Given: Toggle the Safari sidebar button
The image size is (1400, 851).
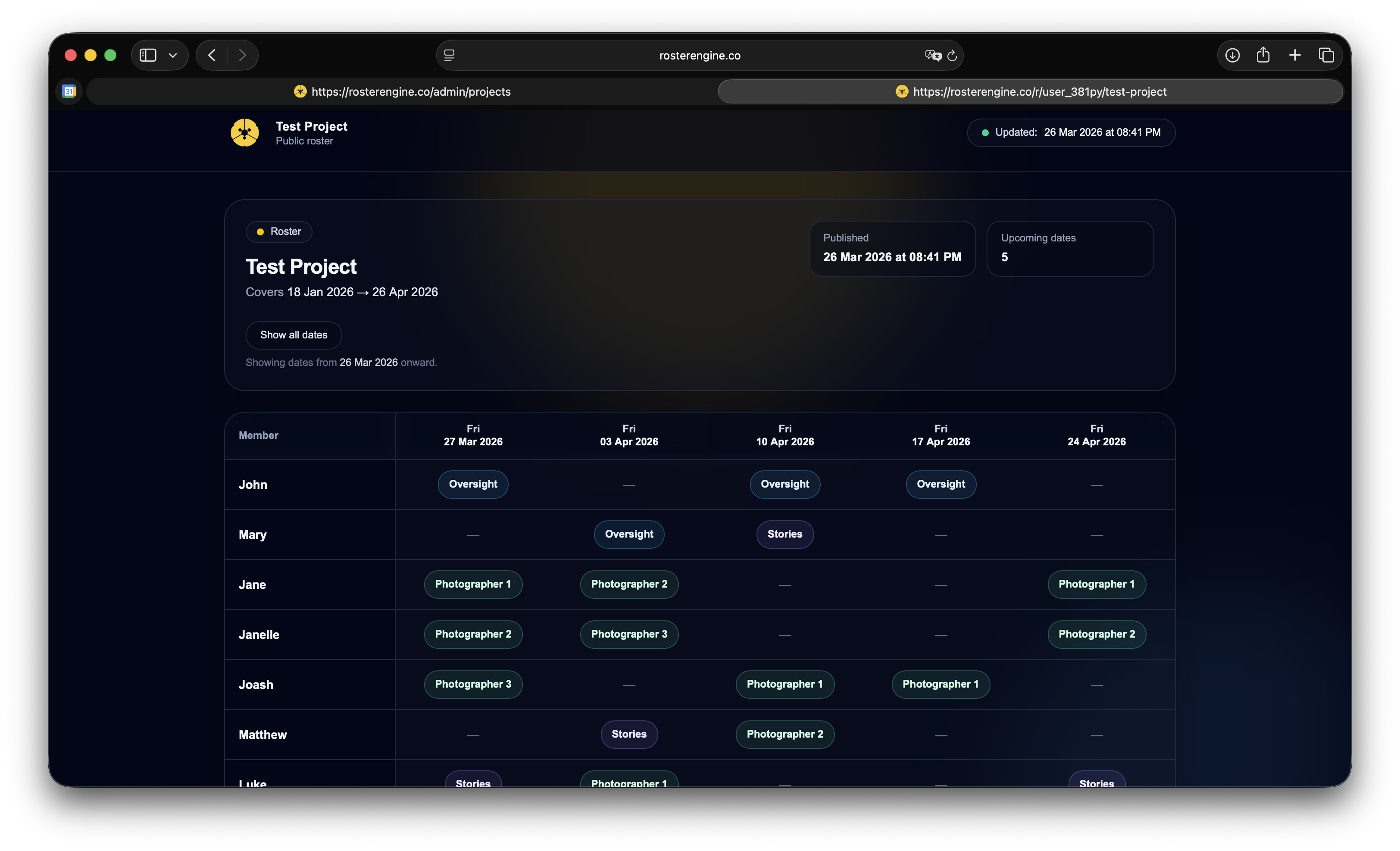Looking at the screenshot, I should pos(148,55).
